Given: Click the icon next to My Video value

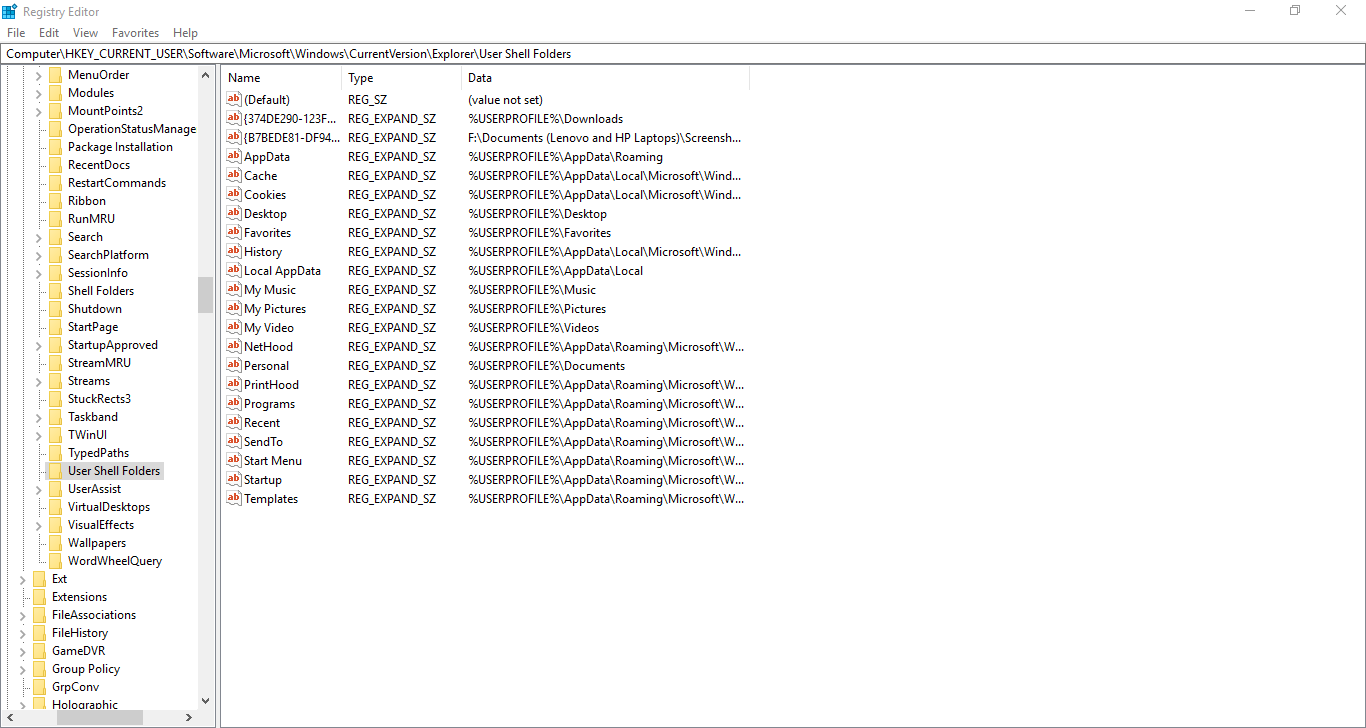Looking at the screenshot, I should (234, 327).
